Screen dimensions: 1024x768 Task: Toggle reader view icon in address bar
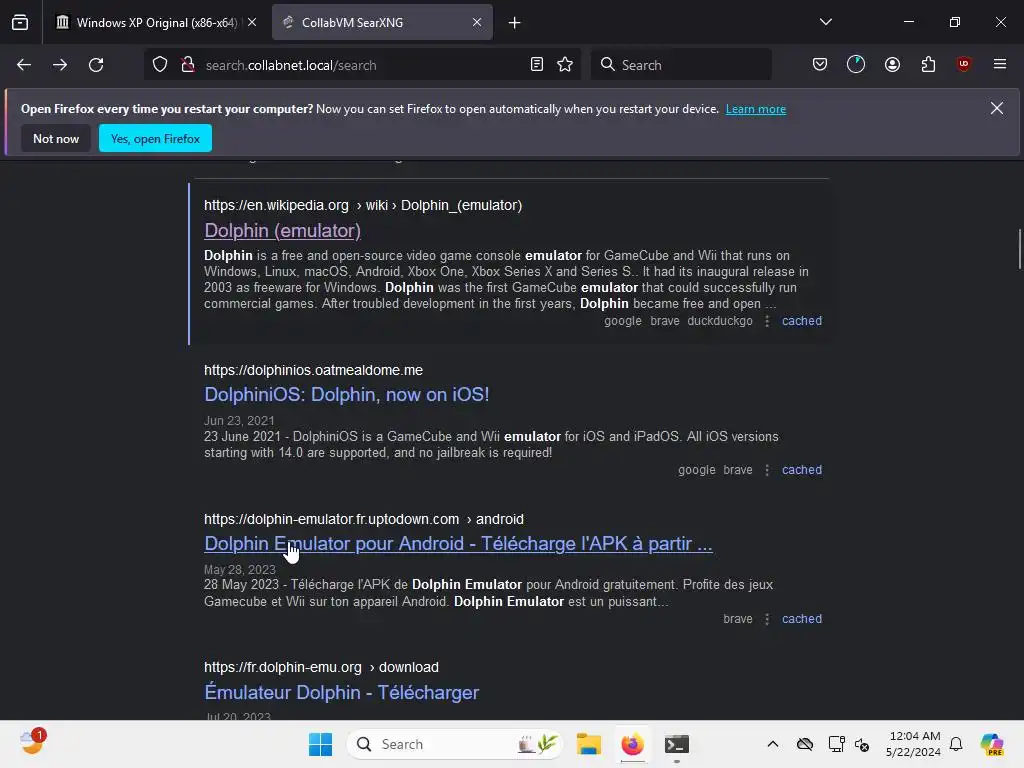tap(537, 65)
